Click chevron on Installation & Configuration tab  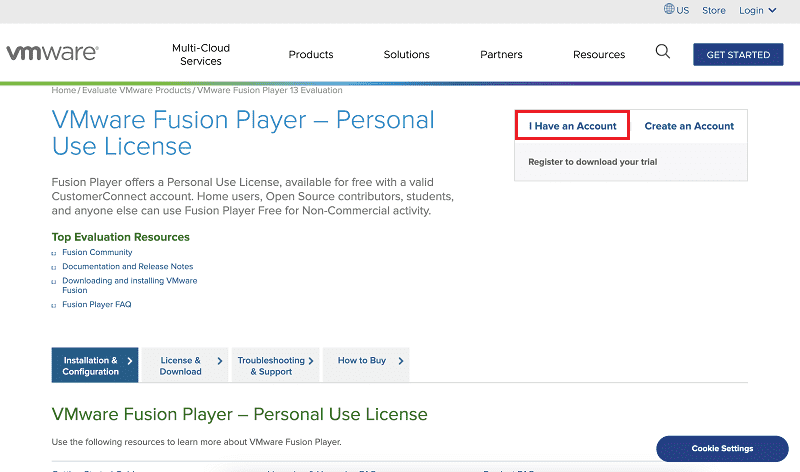pos(130,361)
